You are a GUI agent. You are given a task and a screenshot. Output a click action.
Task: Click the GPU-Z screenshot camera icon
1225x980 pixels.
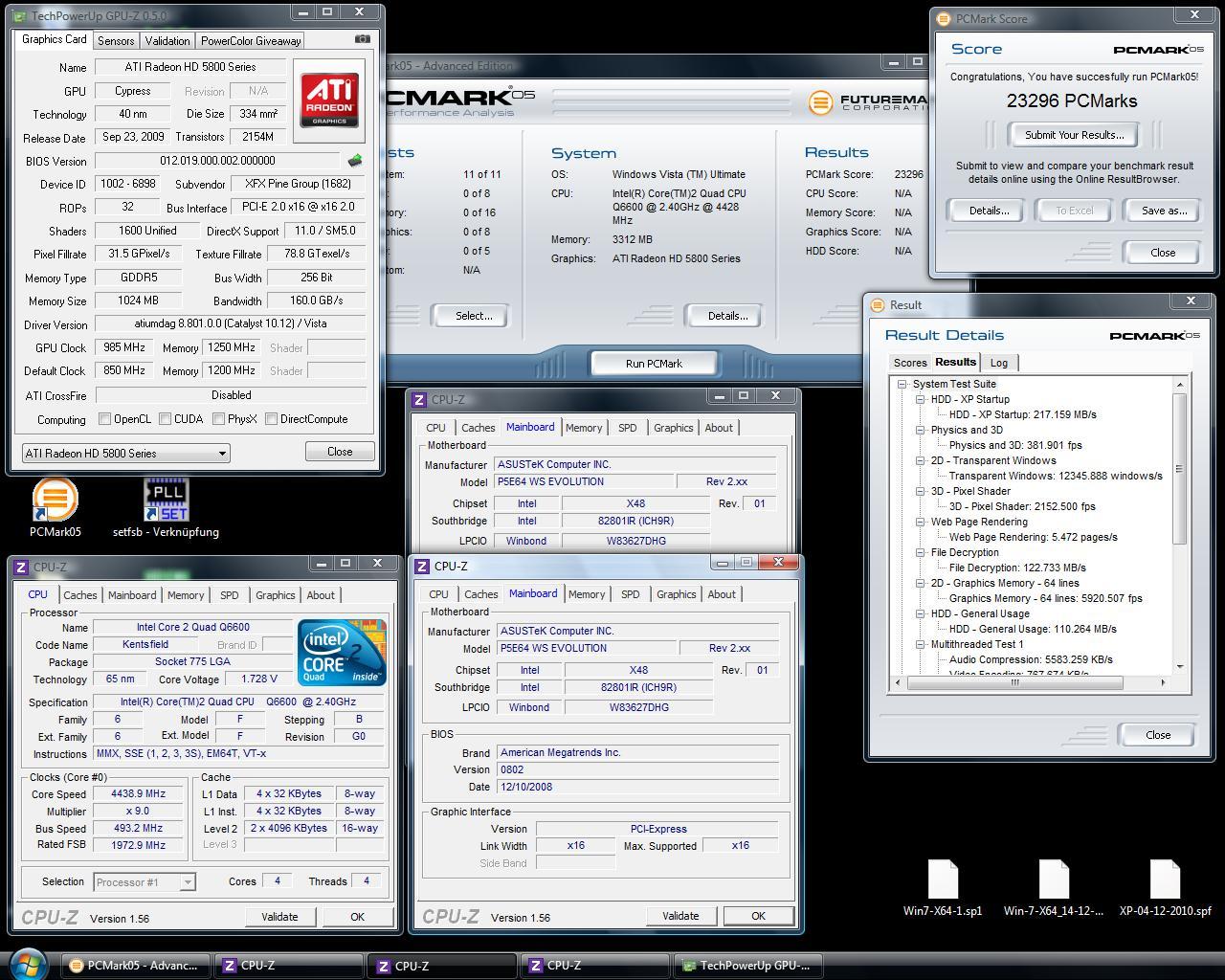tap(362, 39)
